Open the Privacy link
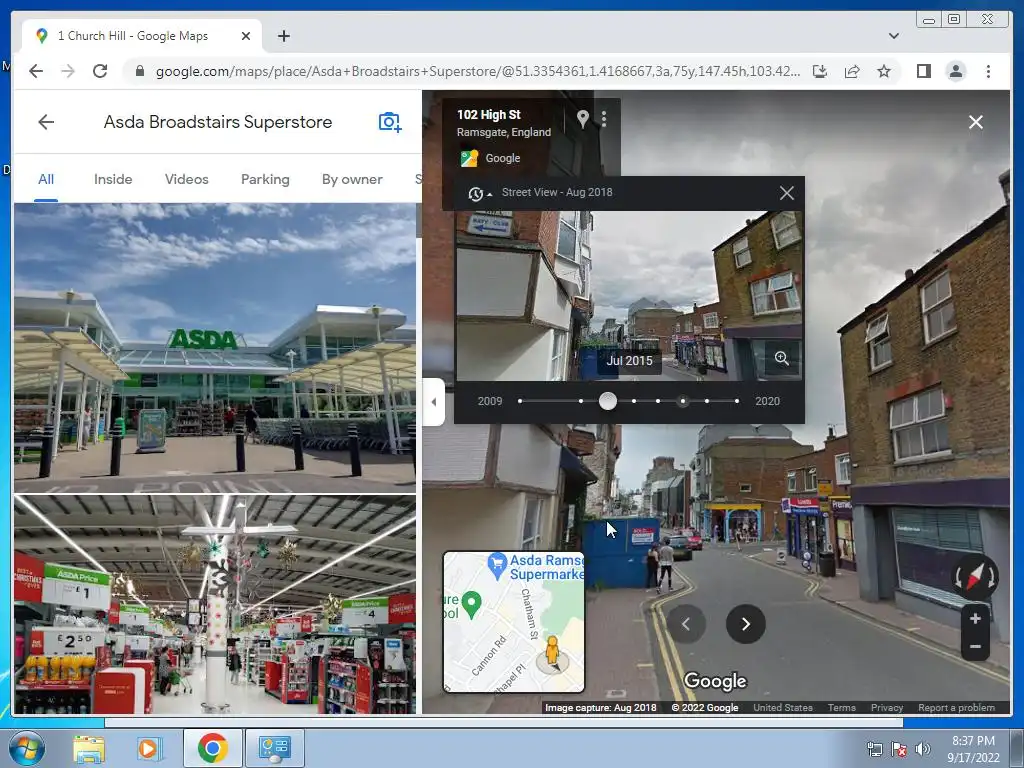 click(887, 707)
